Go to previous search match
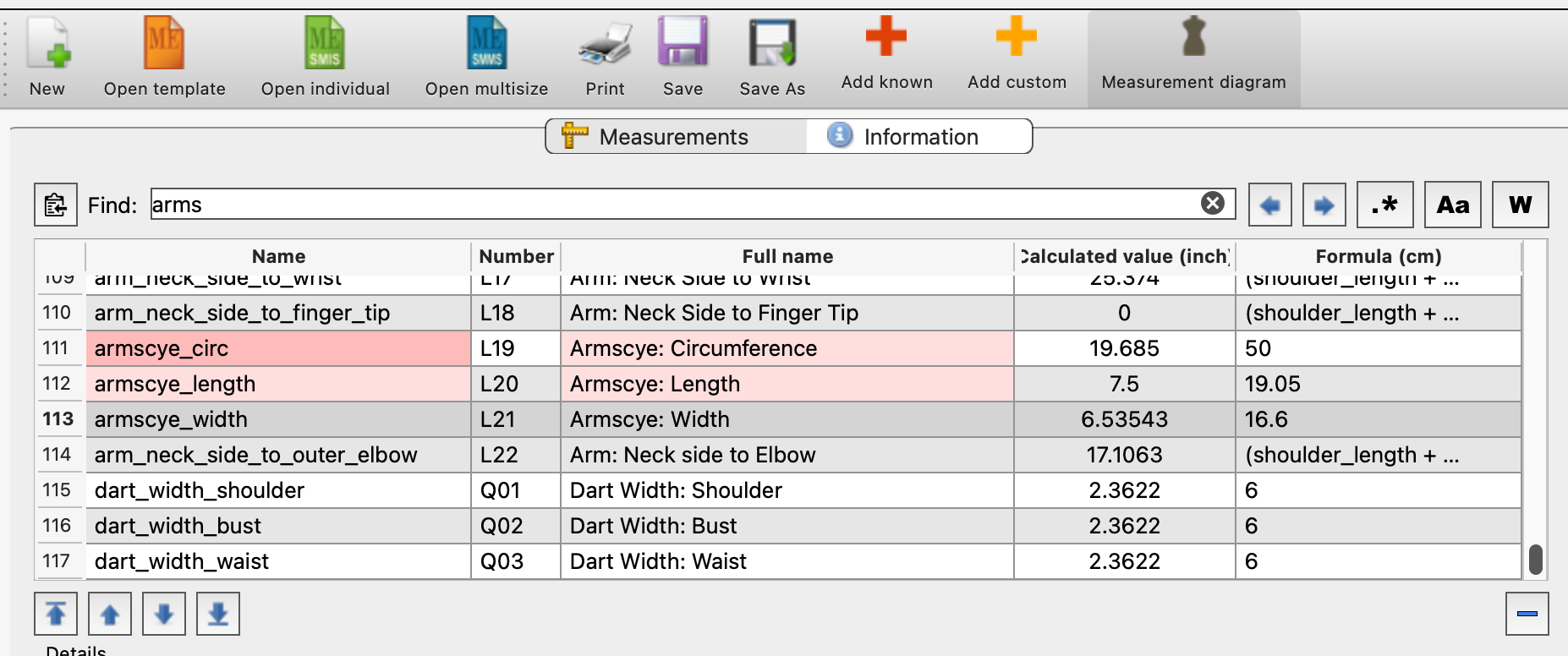This screenshot has height=656, width=1568. 1269,205
